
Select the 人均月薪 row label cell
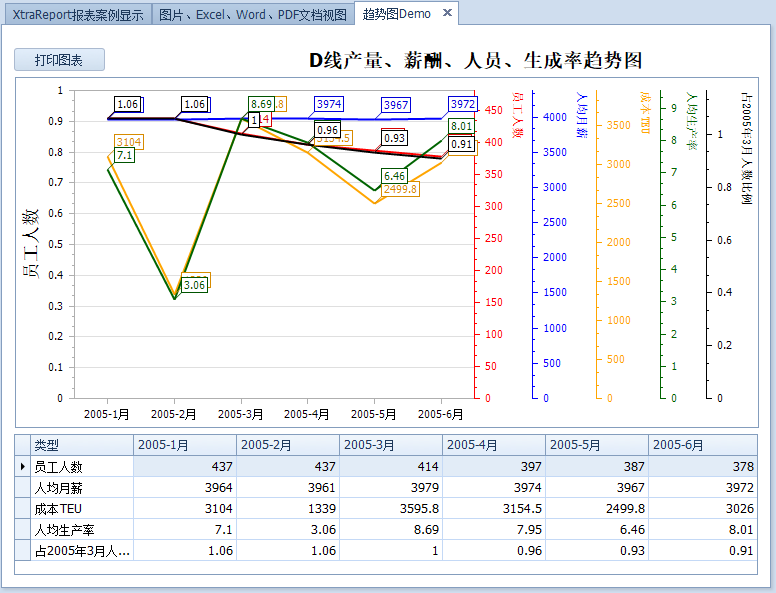(82, 488)
